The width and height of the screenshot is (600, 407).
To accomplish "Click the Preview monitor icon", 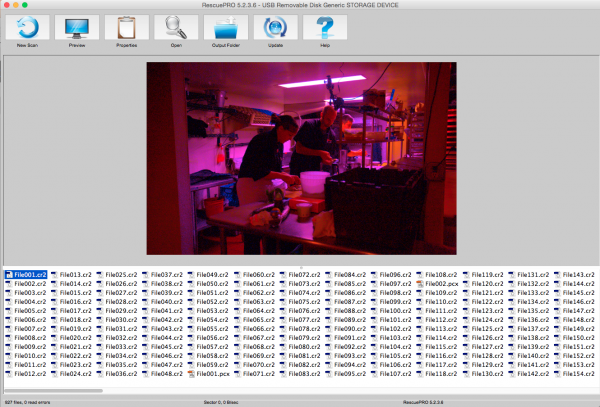I will click(x=77, y=29).
